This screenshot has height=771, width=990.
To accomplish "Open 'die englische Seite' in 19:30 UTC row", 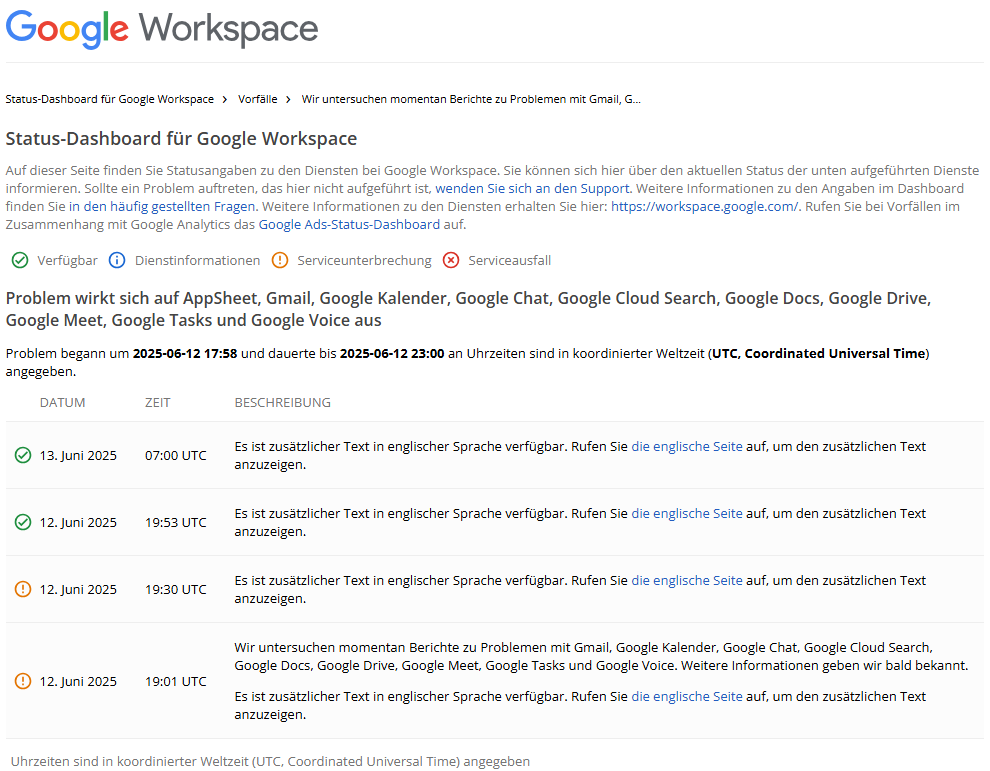I will click(x=687, y=580).
